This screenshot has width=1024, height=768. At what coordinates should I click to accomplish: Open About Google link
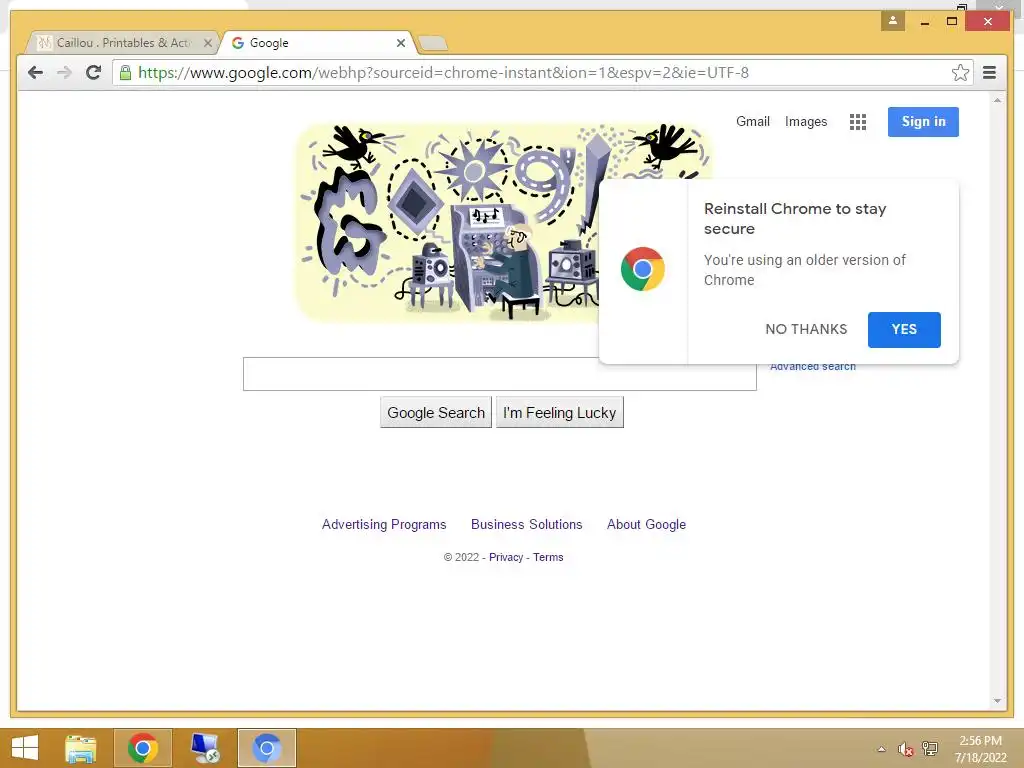(647, 524)
